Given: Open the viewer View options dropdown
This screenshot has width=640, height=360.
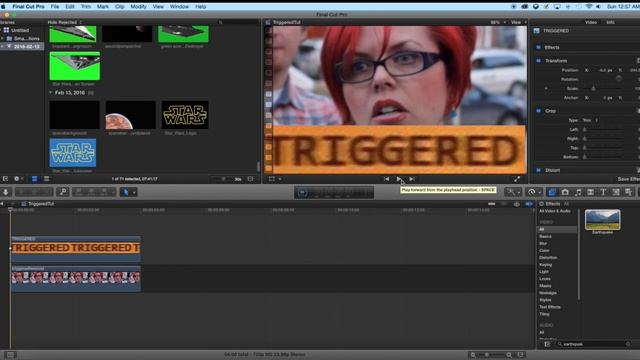Looking at the screenshot, I should point(518,22).
